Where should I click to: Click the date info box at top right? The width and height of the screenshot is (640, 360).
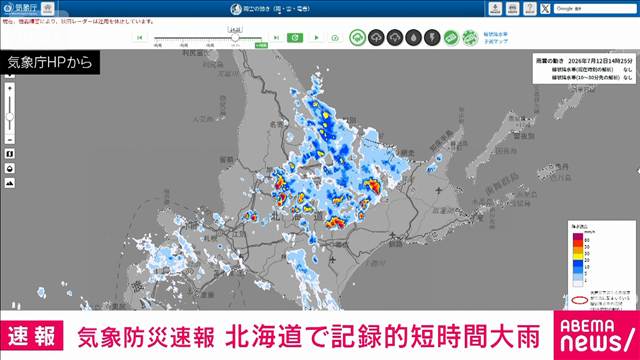[584, 69]
